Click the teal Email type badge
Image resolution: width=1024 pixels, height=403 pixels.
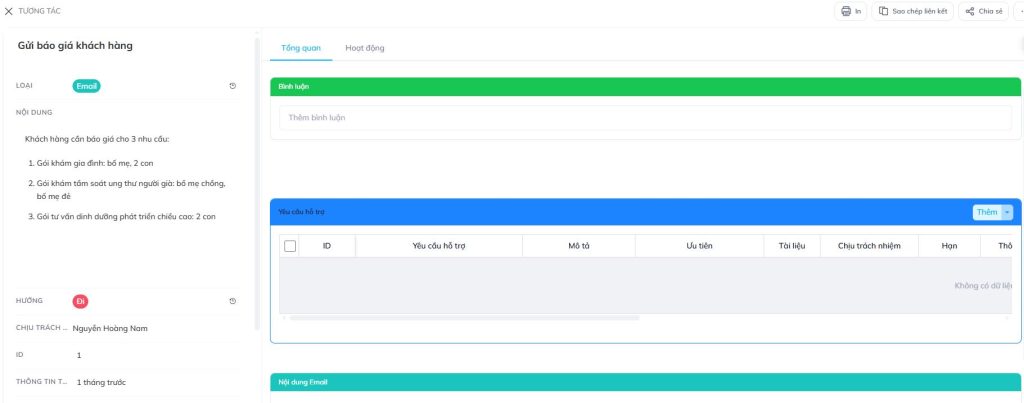pyautogui.click(x=87, y=86)
